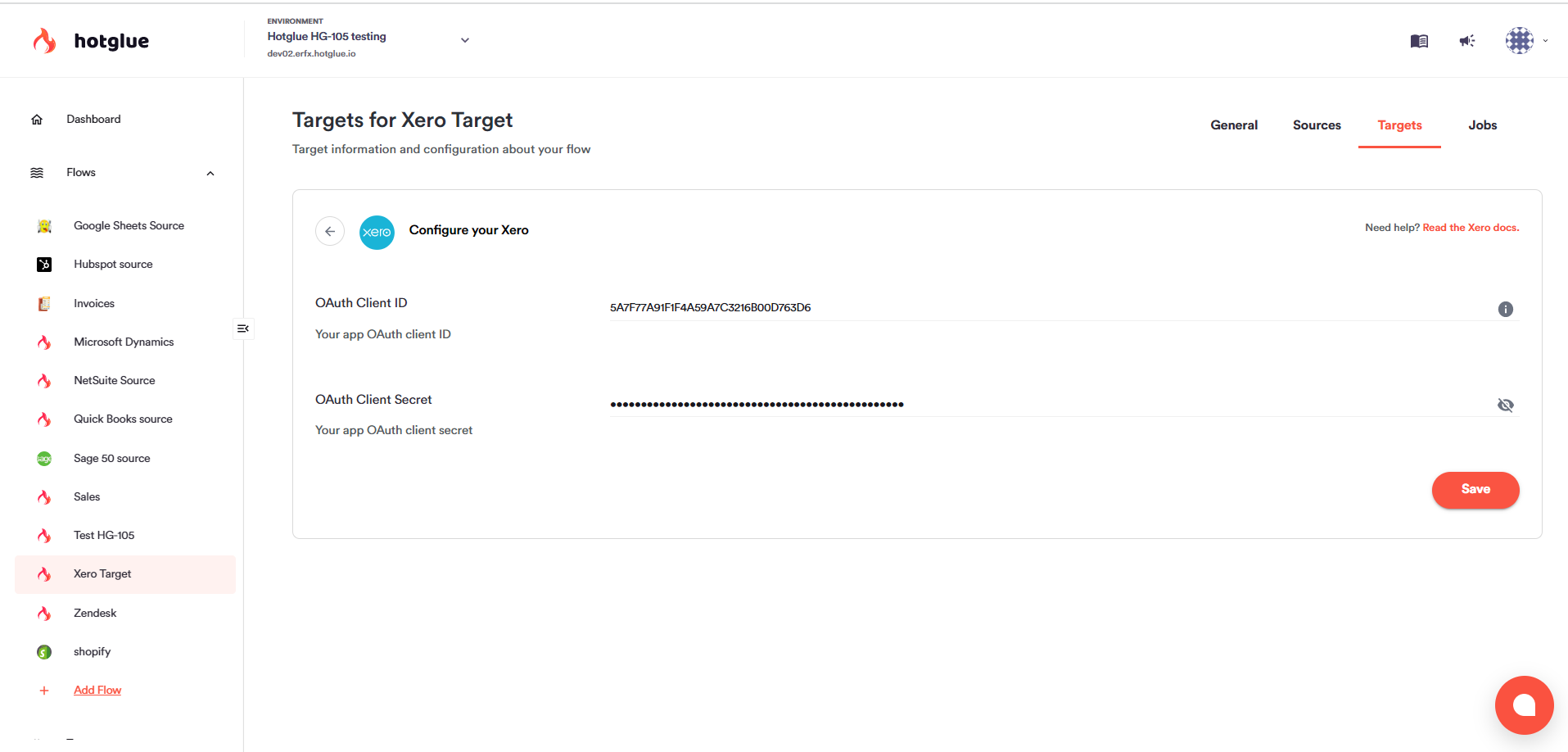Open the Invoices flow

click(x=94, y=304)
